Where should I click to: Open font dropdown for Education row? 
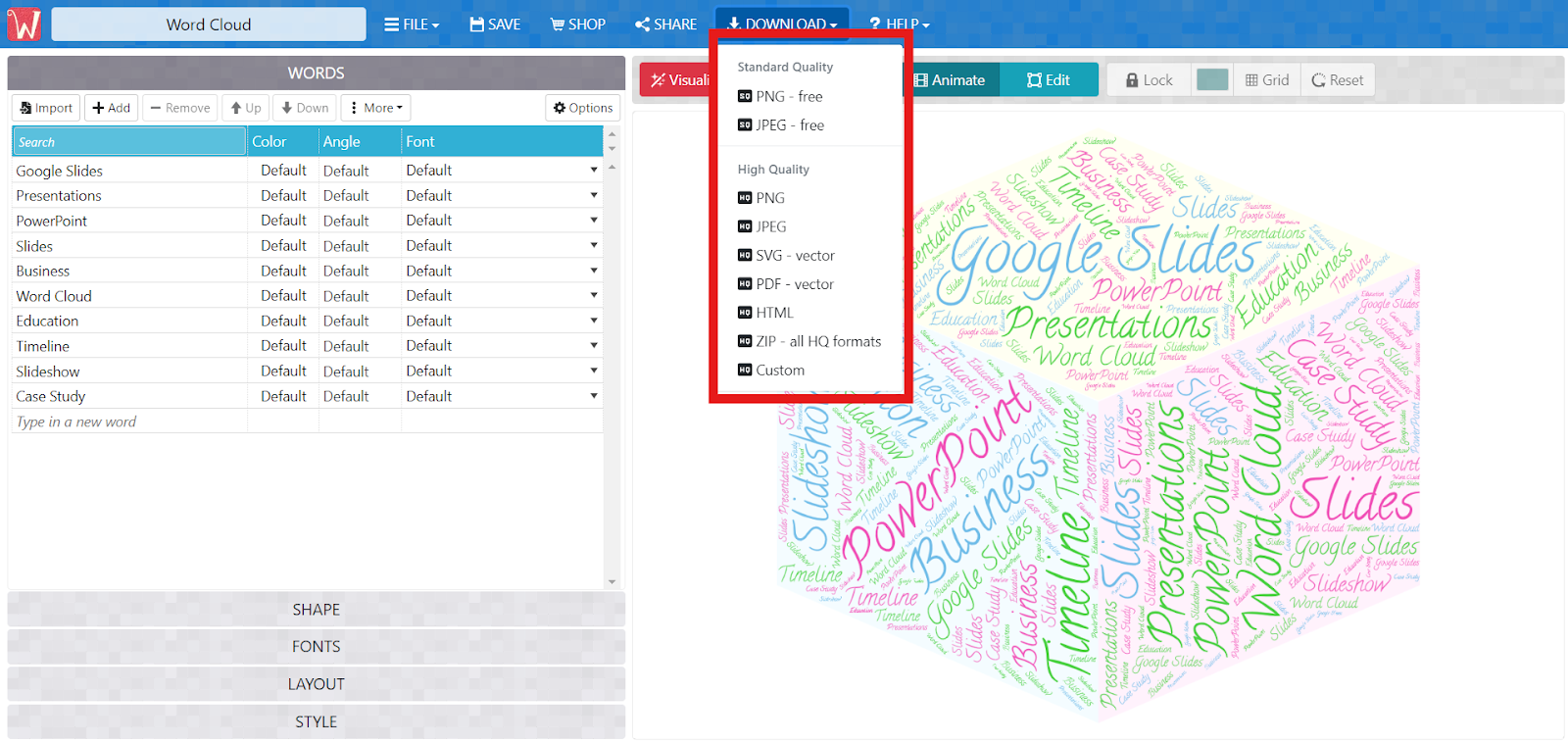(594, 321)
